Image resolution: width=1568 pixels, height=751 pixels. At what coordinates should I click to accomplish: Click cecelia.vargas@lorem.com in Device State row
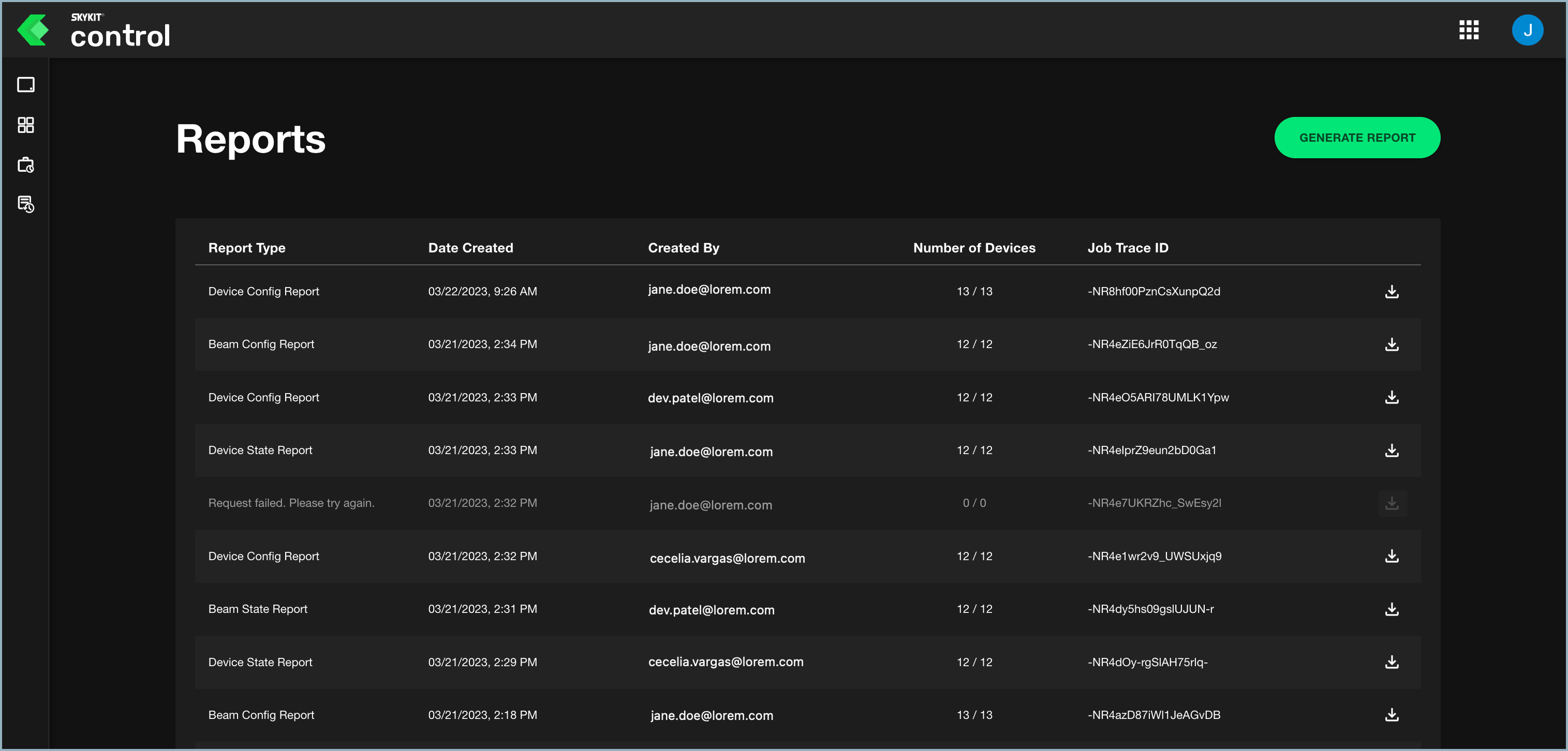pyautogui.click(x=726, y=662)
